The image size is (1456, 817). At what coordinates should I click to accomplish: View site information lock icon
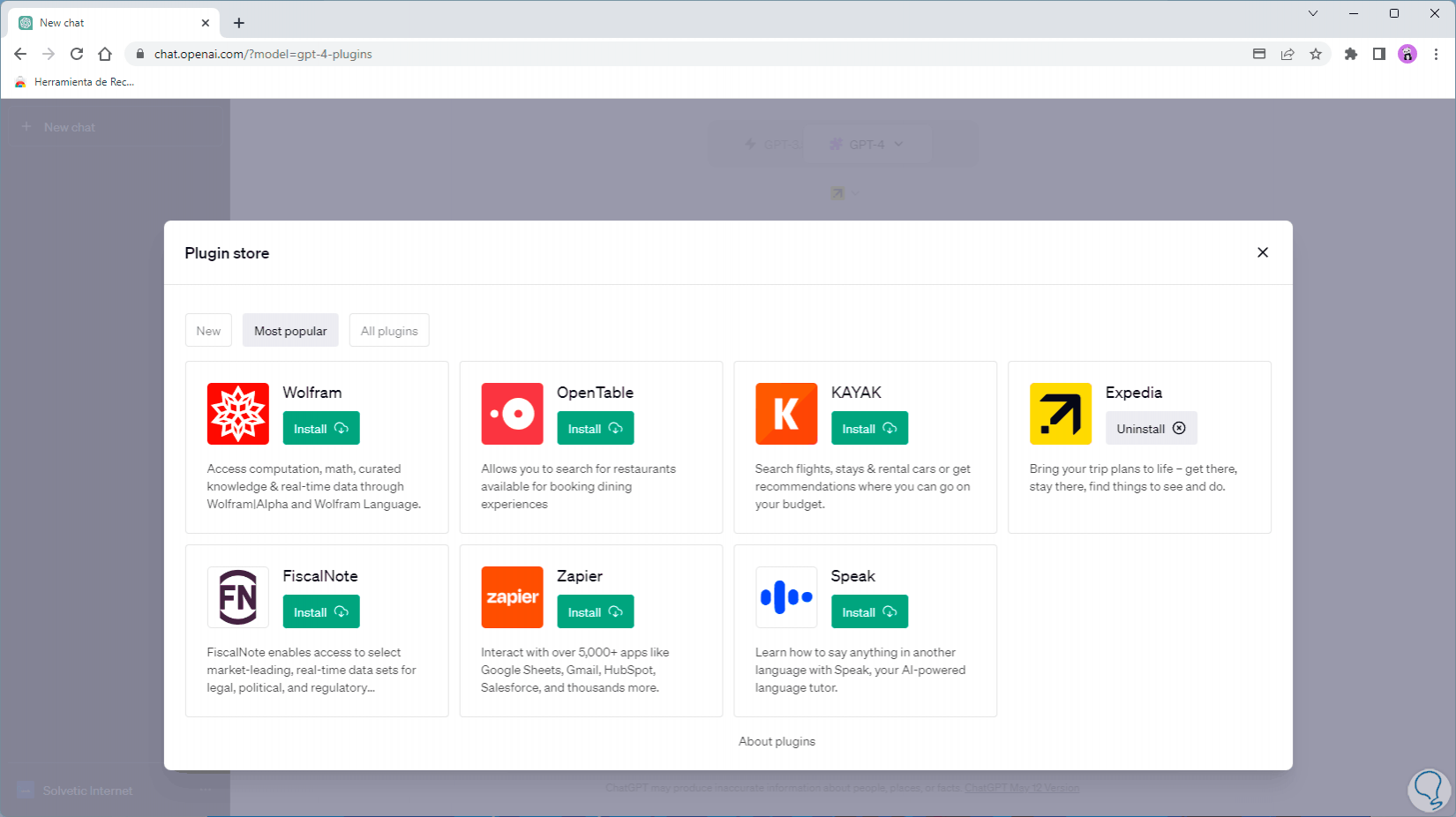tap(139, 54)
